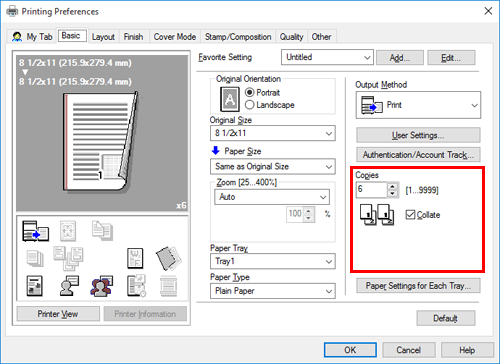500x364 pixels.
Task: Click the tilted paper finishing icon
Action: 168,258
